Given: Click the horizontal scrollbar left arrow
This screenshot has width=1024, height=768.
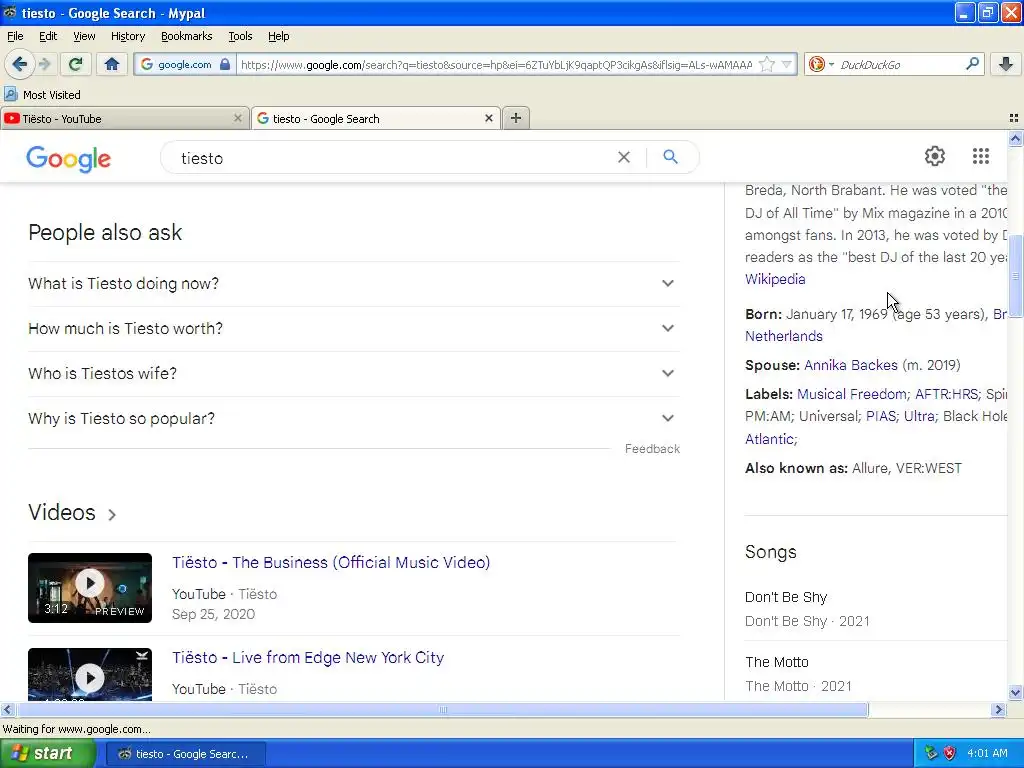Looking at the screenshot, I should tap(7, 709).
